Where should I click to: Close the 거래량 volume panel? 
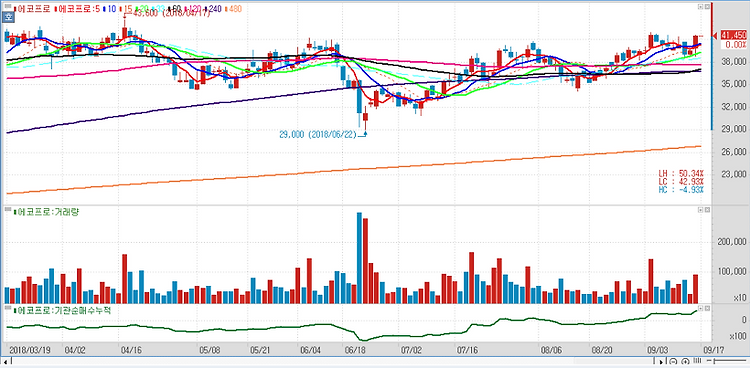pyautogui.click(x=707, y=210)
